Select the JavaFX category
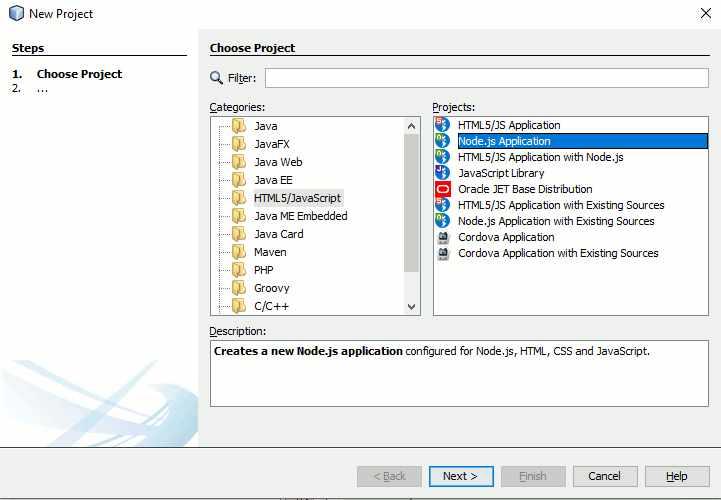Screen dimensions: 721x500 (272, 144)
